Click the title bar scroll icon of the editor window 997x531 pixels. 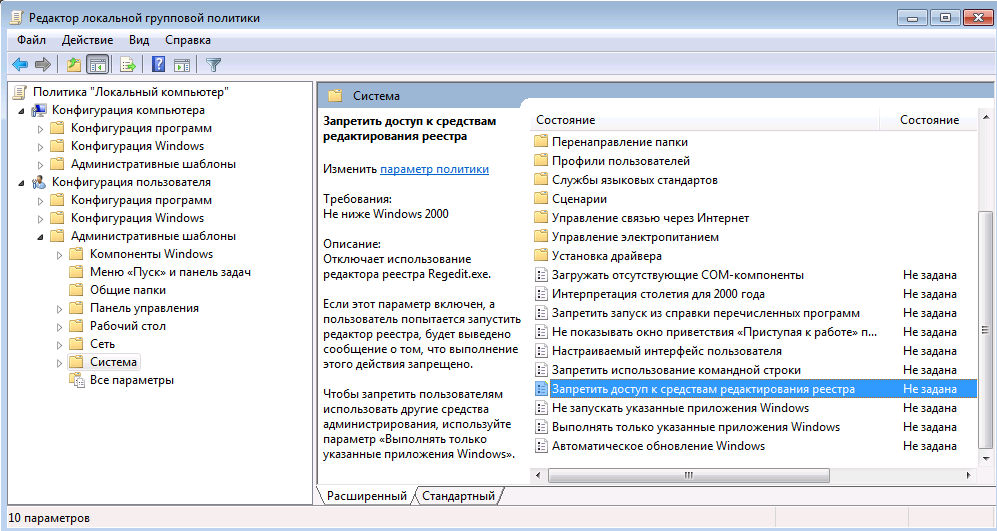(17, 18)
